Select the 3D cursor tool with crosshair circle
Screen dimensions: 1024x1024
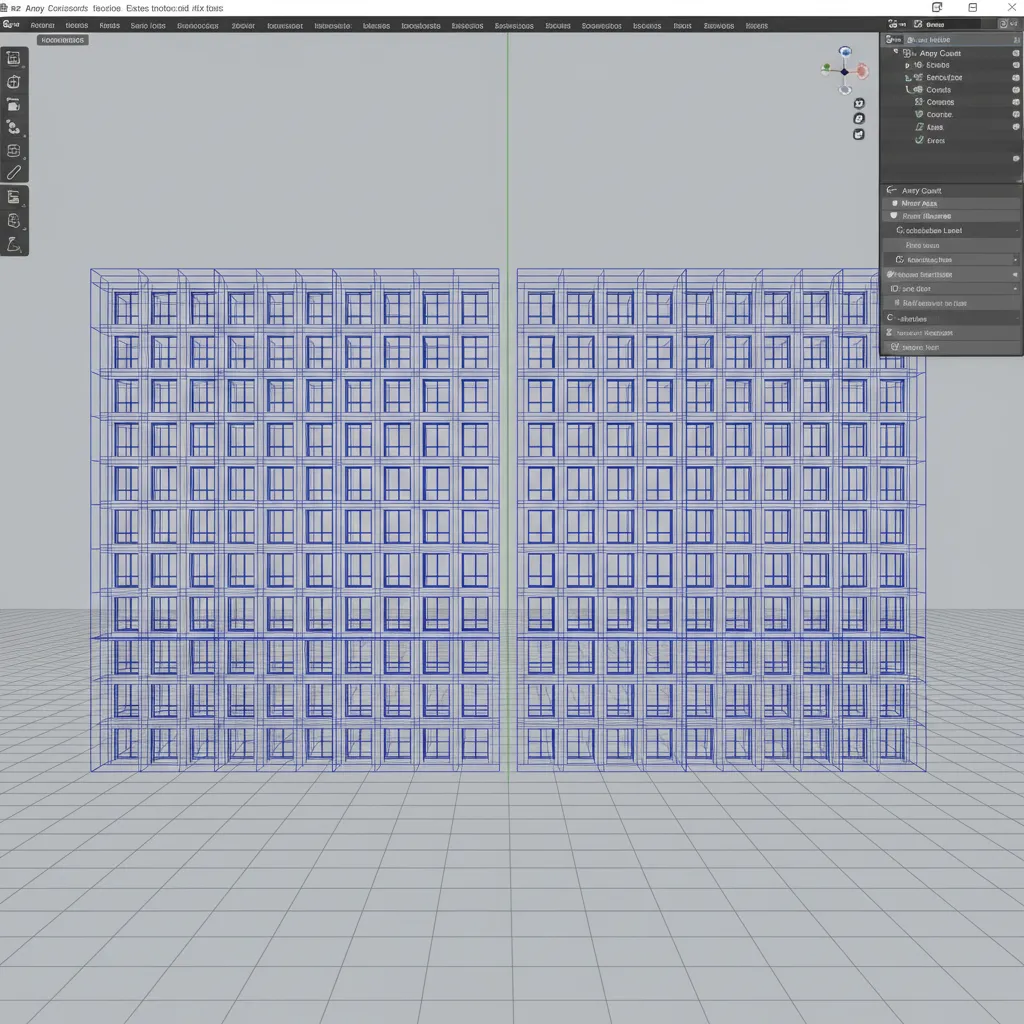pyautogui.click(x=14, y=82)
